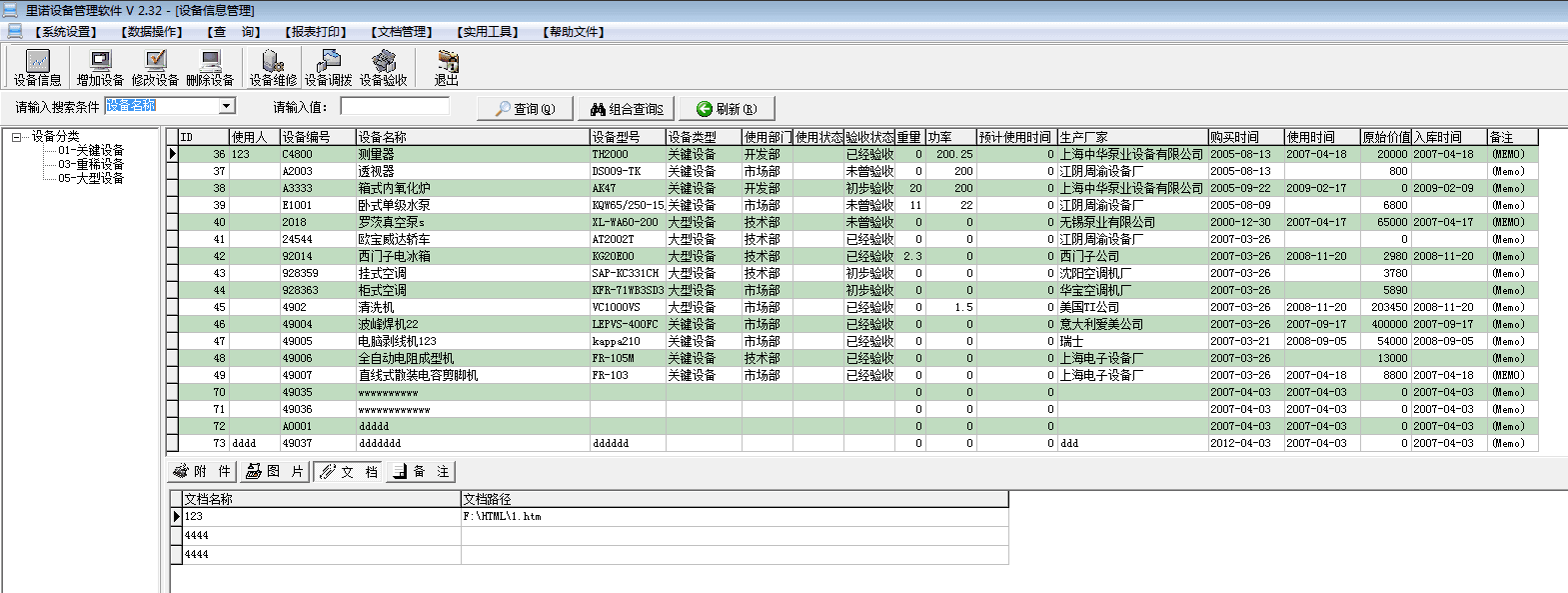Select the 01-关键设备 tree category

point(90,150)
